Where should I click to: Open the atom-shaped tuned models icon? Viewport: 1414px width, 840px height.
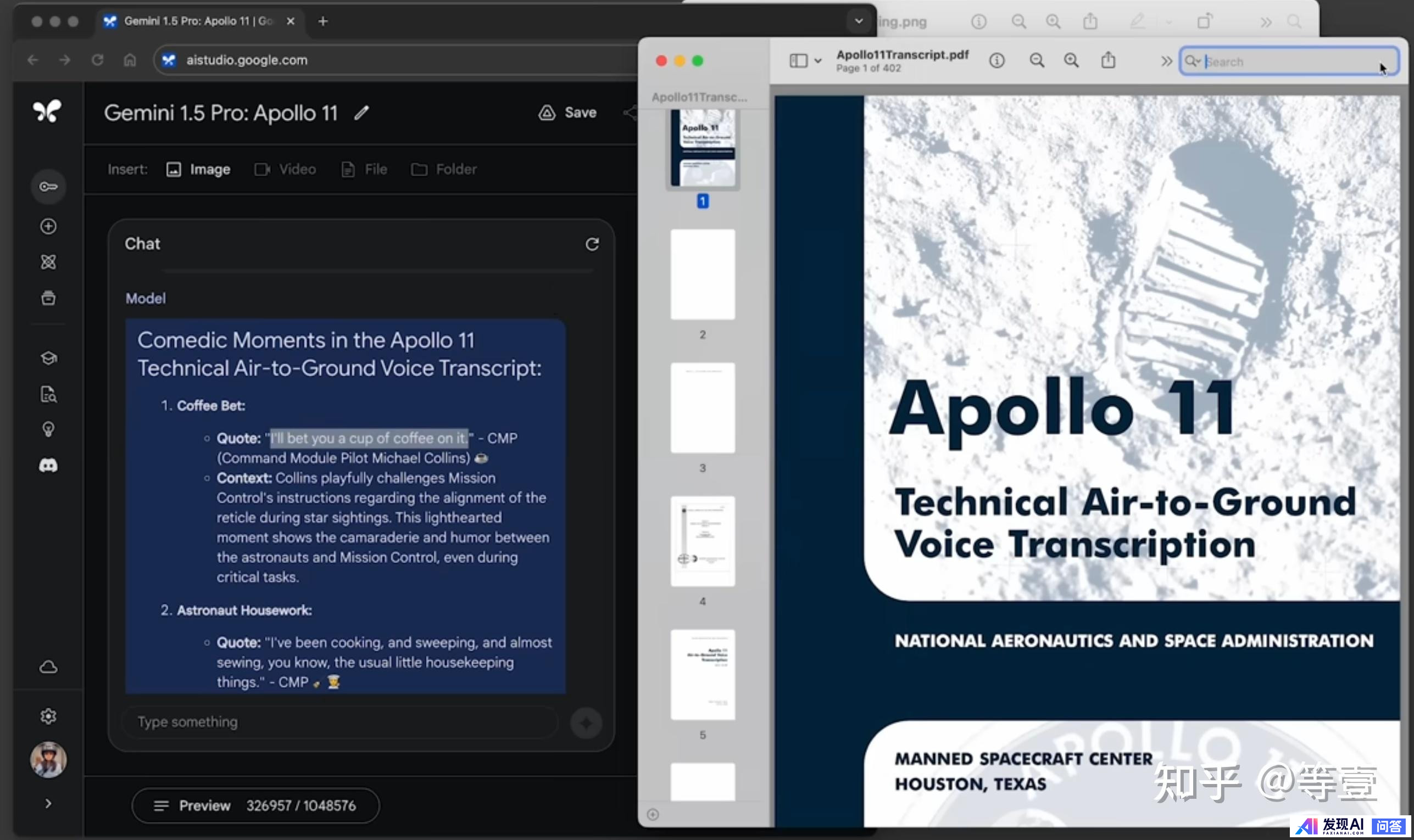(48, 262)
